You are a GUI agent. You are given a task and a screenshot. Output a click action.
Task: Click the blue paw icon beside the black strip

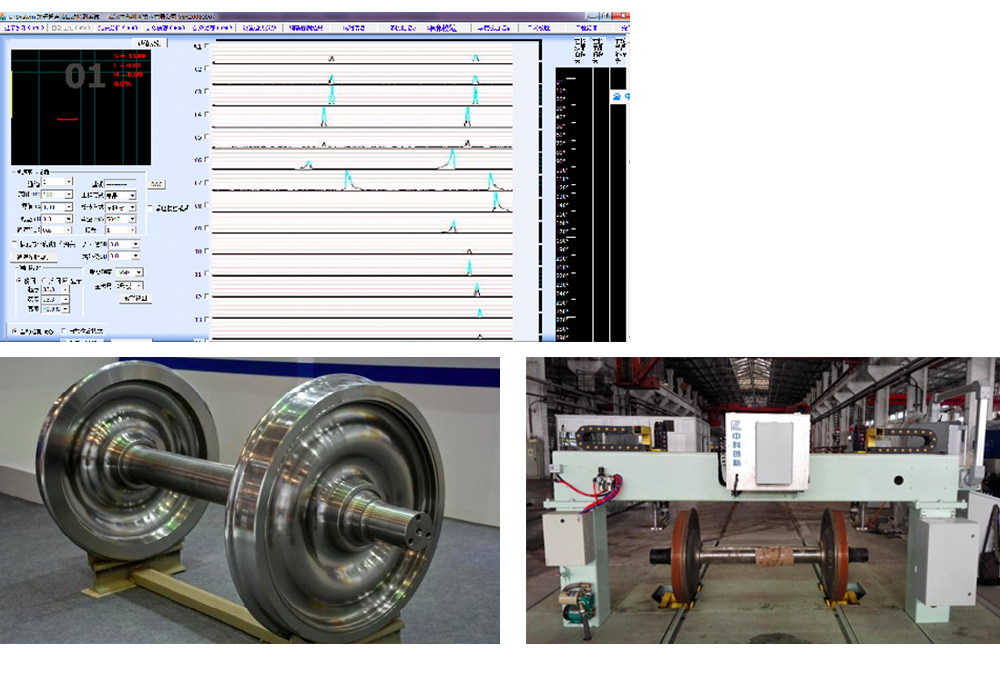(x=617, y=97)
